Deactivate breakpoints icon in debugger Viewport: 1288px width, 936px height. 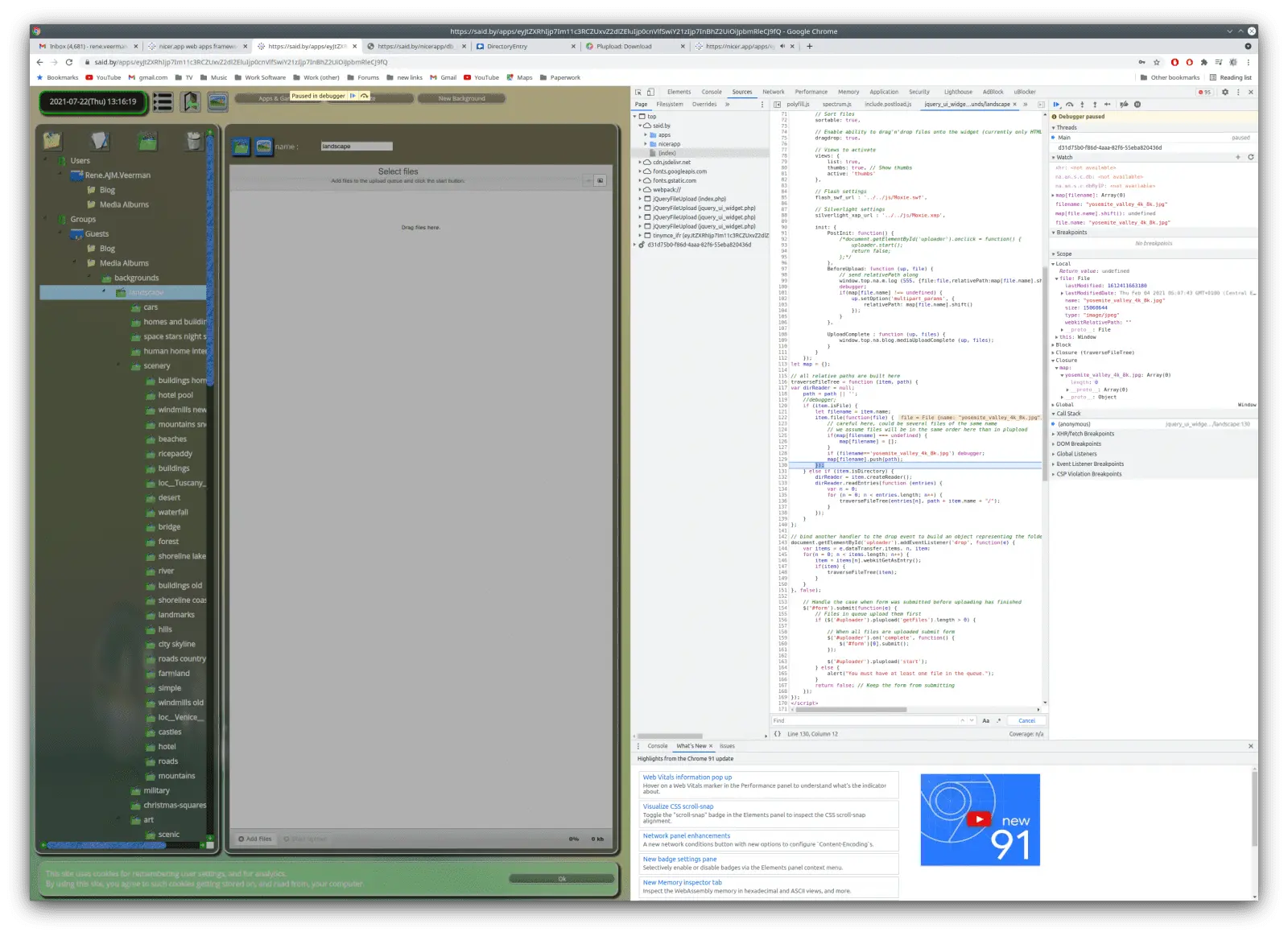click(1124, 105)
